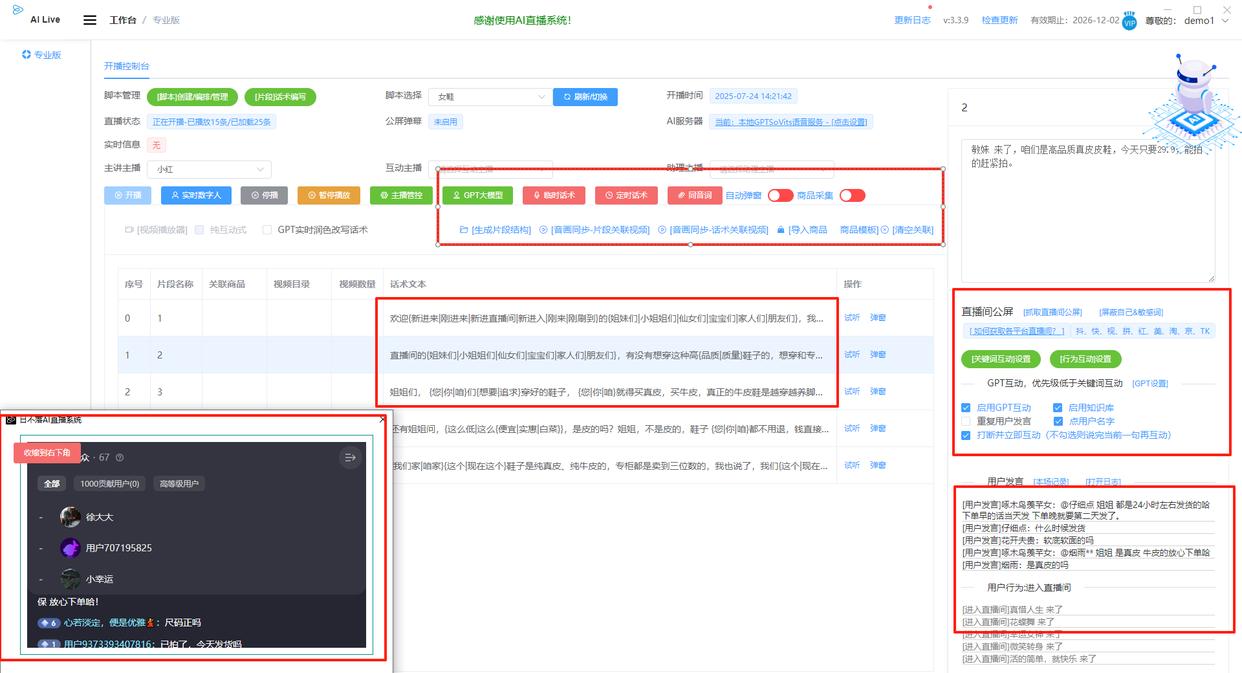The image size is (1242, 673).
Task: Toggle the 商品采集 switch
Action: [x=852, y=195]
